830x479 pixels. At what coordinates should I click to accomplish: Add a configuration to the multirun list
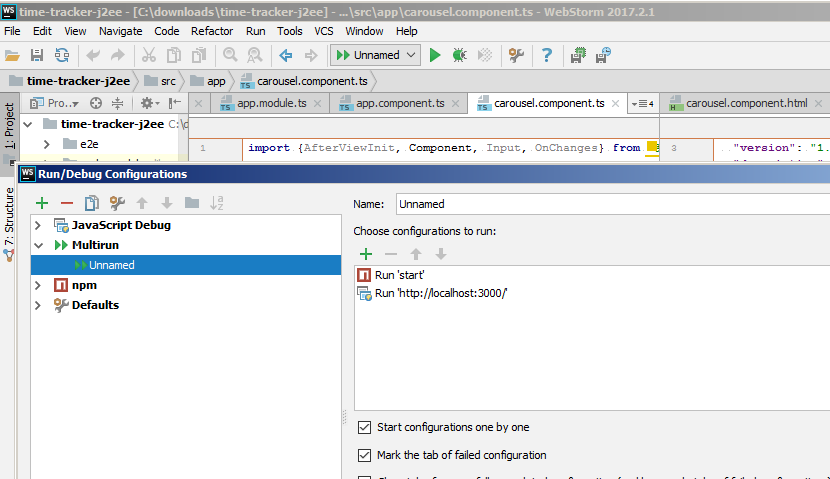coord(366,254)
